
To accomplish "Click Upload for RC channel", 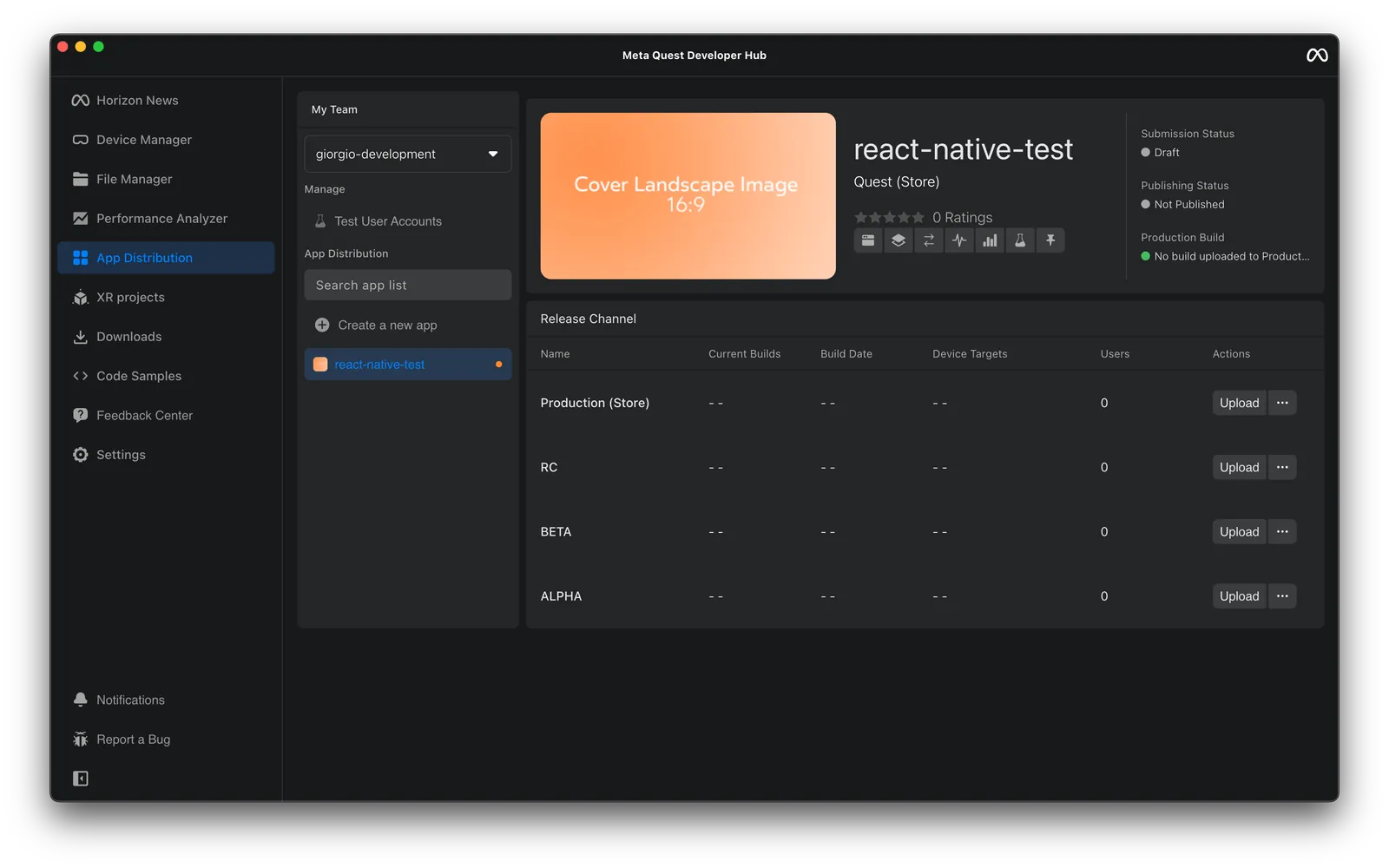I will pyautogui.click(x=1239, y=467).
